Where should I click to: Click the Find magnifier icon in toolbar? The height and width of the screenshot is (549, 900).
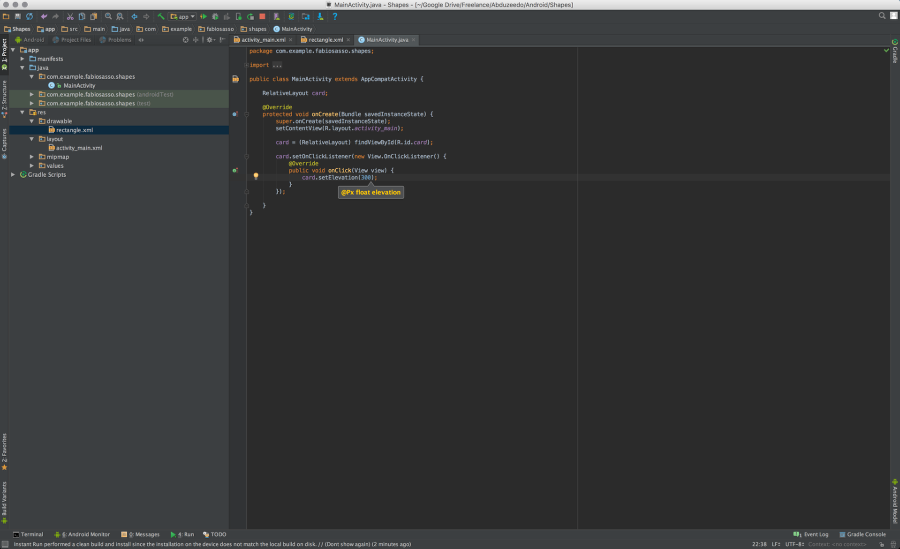click(x=108, y=17)
